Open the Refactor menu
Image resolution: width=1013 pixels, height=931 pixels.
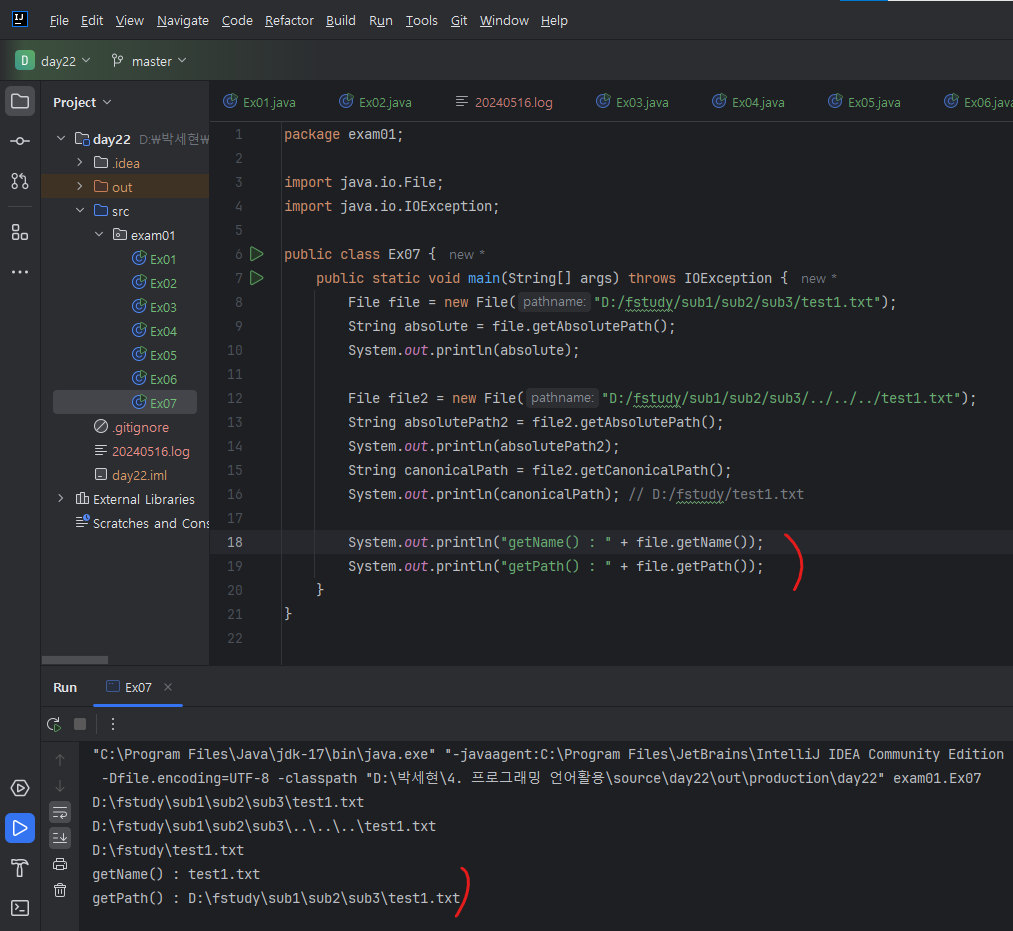coord(289,20)
